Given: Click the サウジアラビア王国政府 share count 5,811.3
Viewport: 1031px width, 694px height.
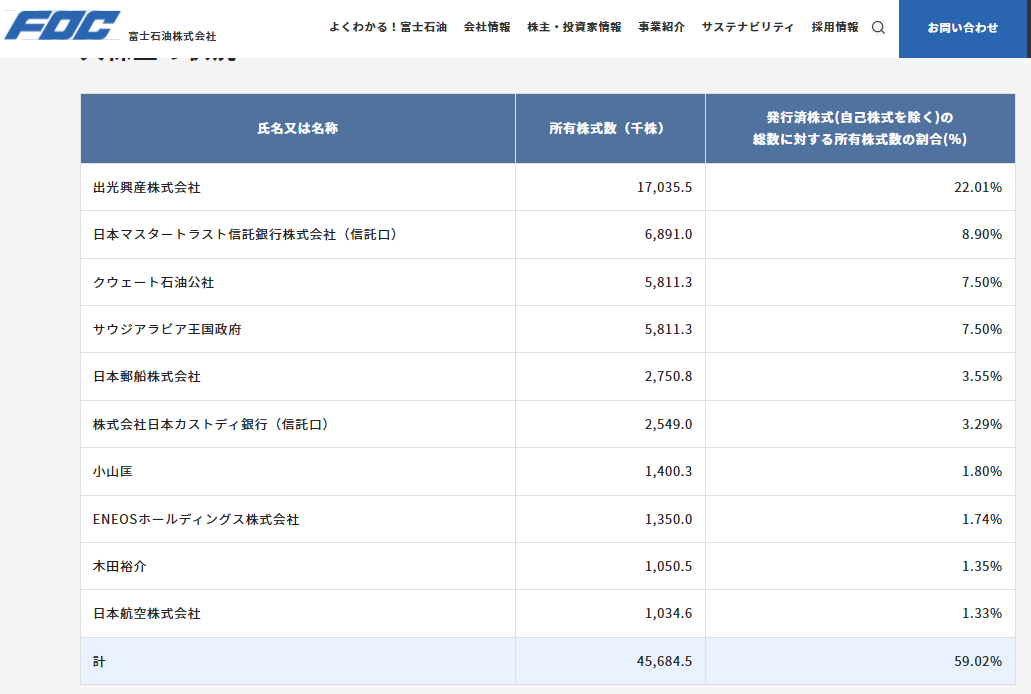Looking at the screenshot, I should pos(668,329).
